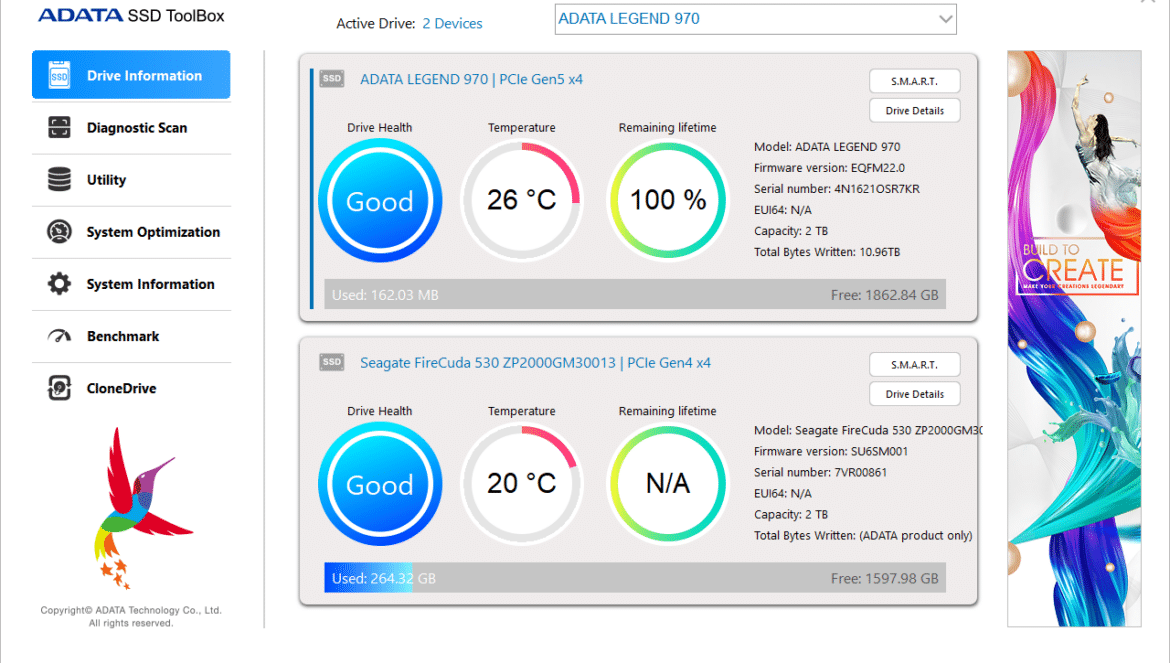
Task: Expand the Active Drive dropdown arrow
Action: 945,19
